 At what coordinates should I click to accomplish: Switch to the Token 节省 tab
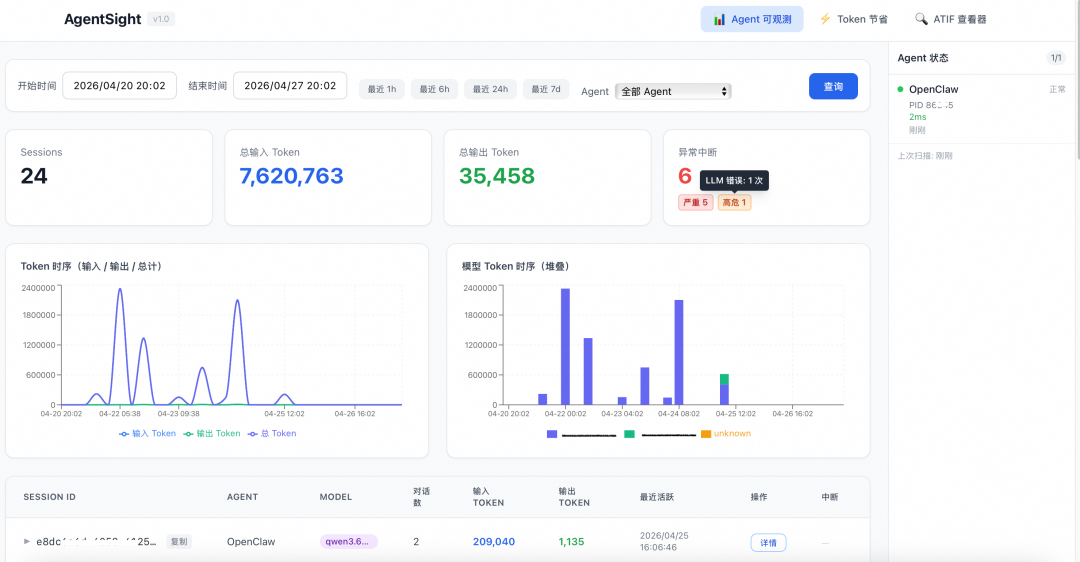point(853,19)
